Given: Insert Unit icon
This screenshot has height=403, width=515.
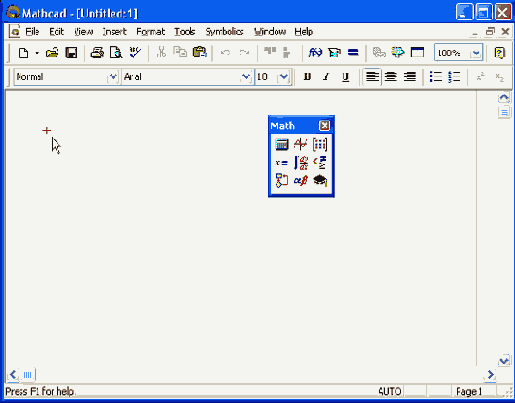Looking at the screenshot, I should [x=334, y=52].
